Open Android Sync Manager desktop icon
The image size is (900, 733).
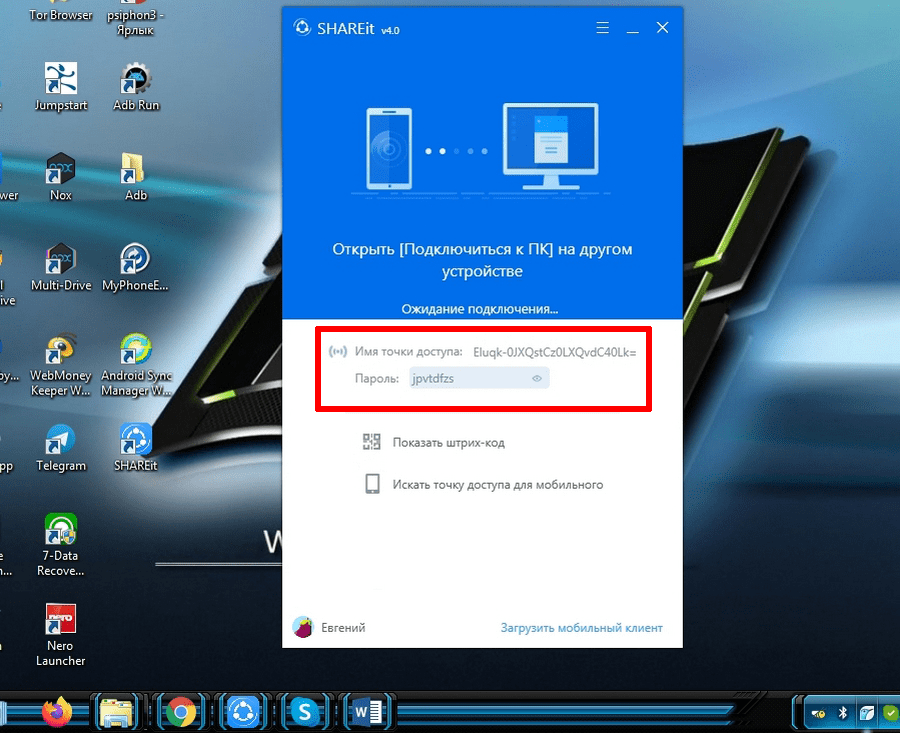[136, 364]
